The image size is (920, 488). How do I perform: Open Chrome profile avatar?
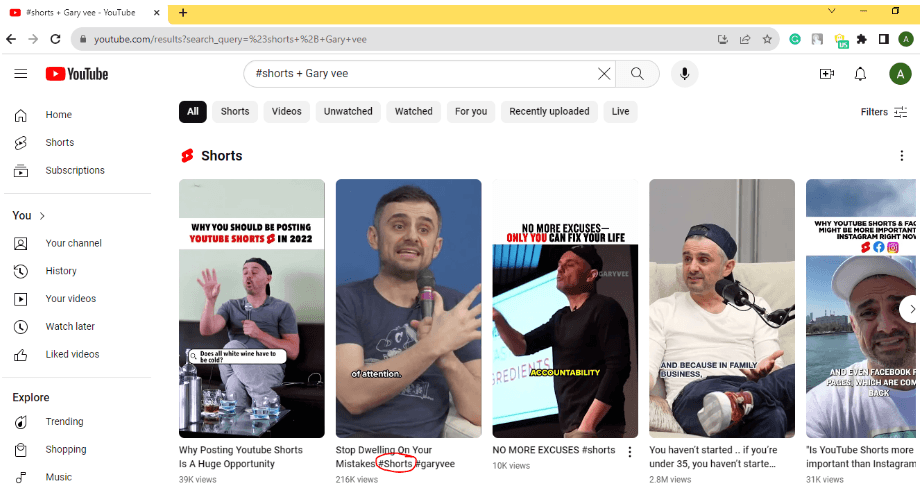[x=905, y=39]
